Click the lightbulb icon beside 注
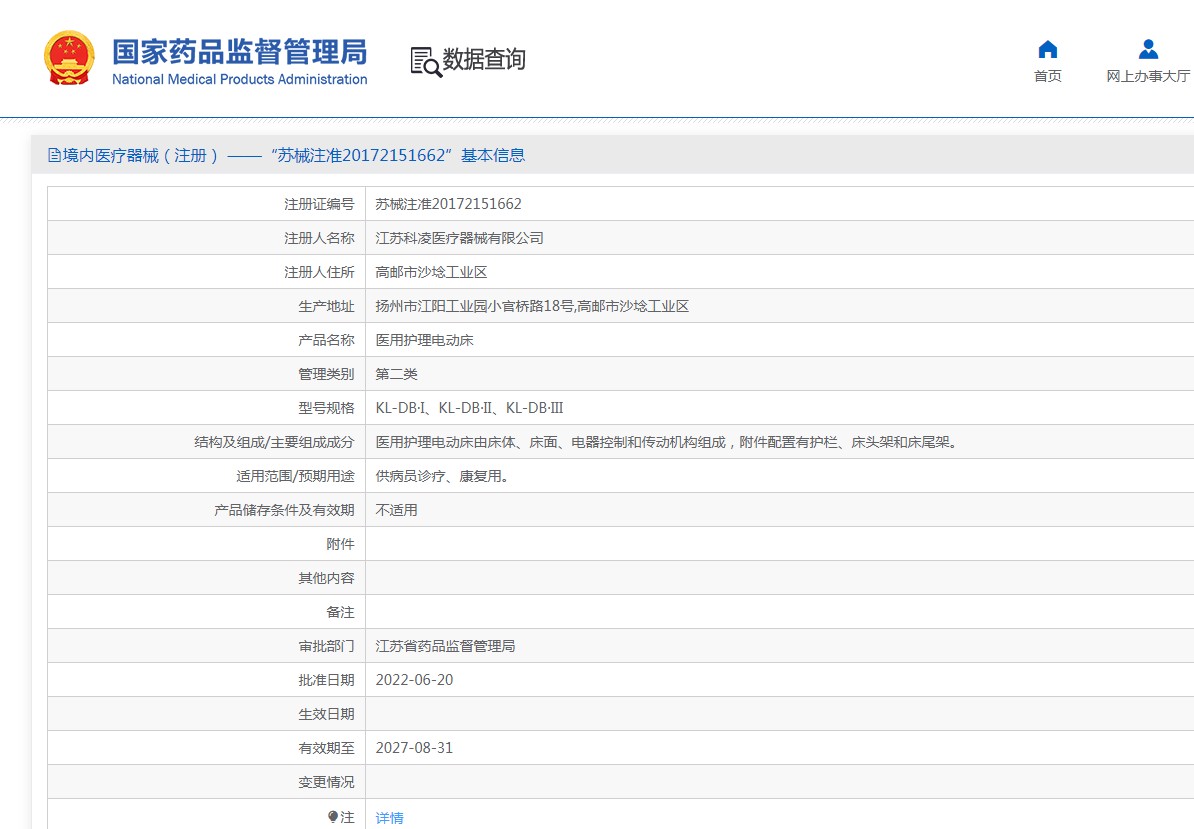 point(333,817)
